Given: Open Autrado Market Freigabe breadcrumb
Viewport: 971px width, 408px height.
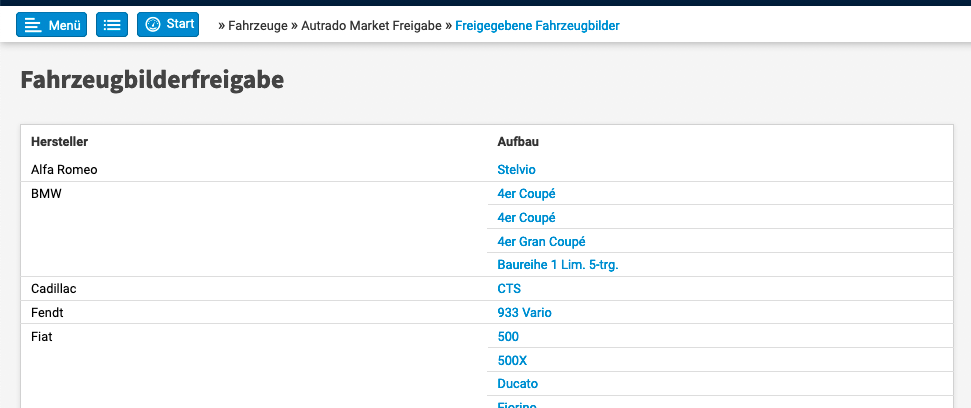Looking at the screenshot, I should (x=371, y=25).
